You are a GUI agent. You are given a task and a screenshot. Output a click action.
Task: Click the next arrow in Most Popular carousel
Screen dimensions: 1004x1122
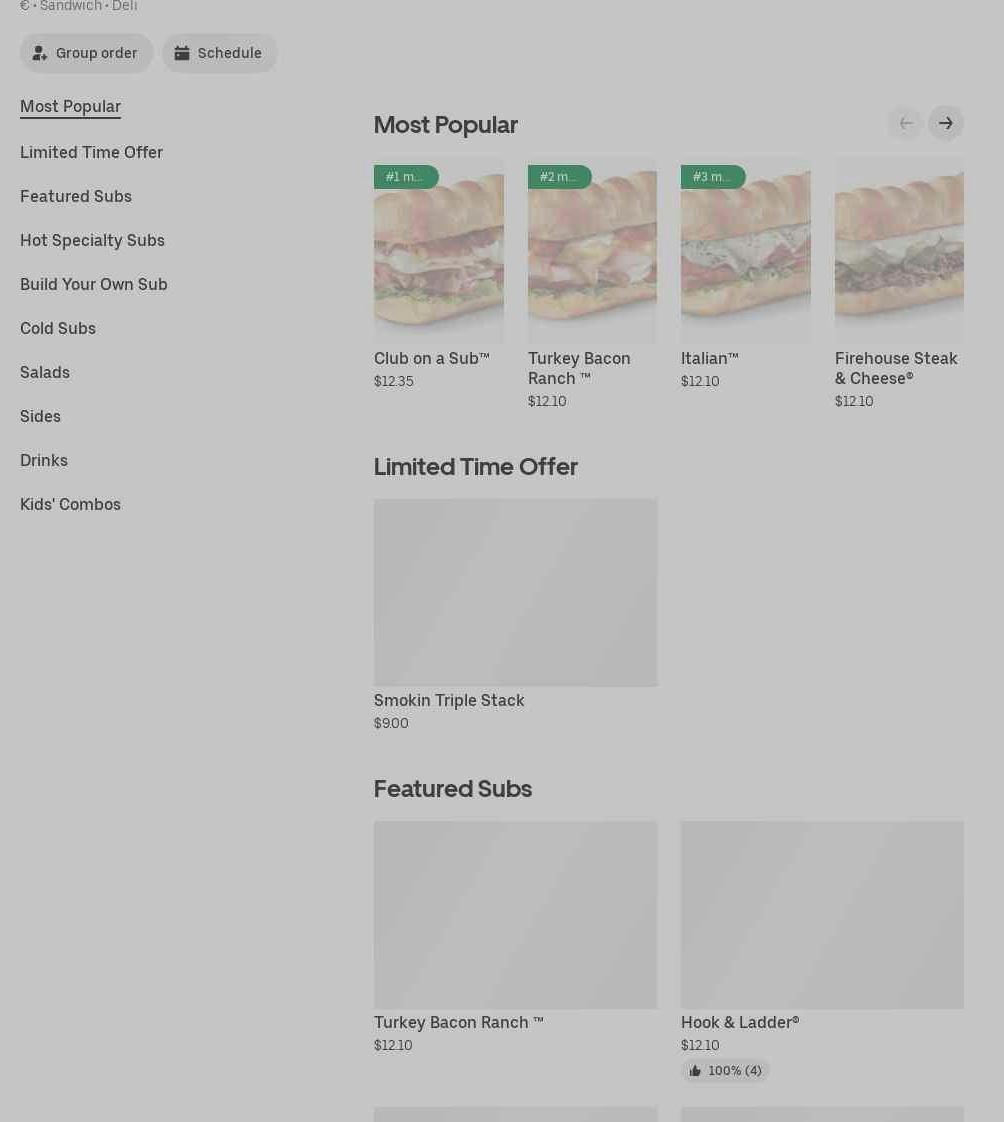click(x=945, y=123)
